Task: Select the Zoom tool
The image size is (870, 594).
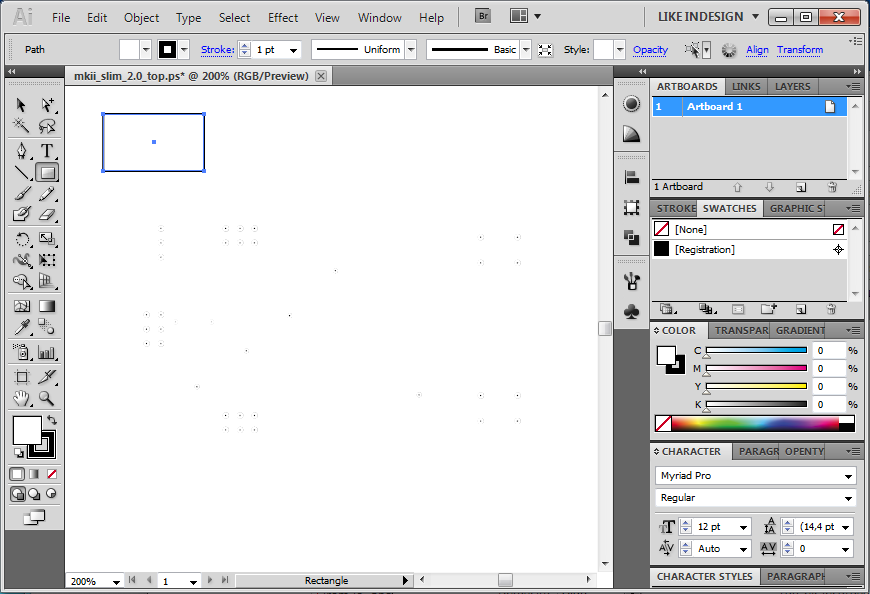Action: click(47, 398)
